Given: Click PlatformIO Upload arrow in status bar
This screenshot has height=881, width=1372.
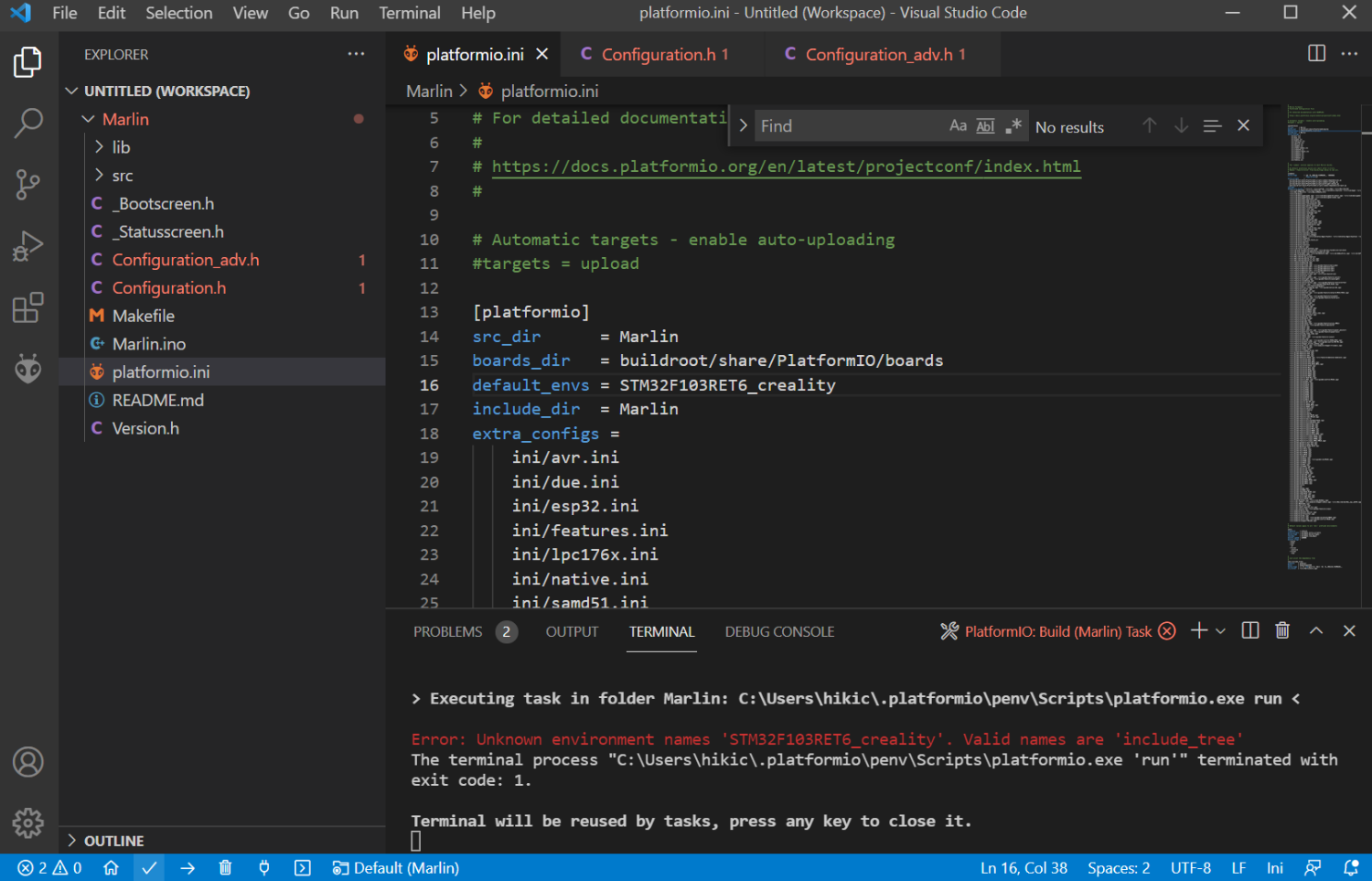Looking at the screenshot, I should [188, 868].
